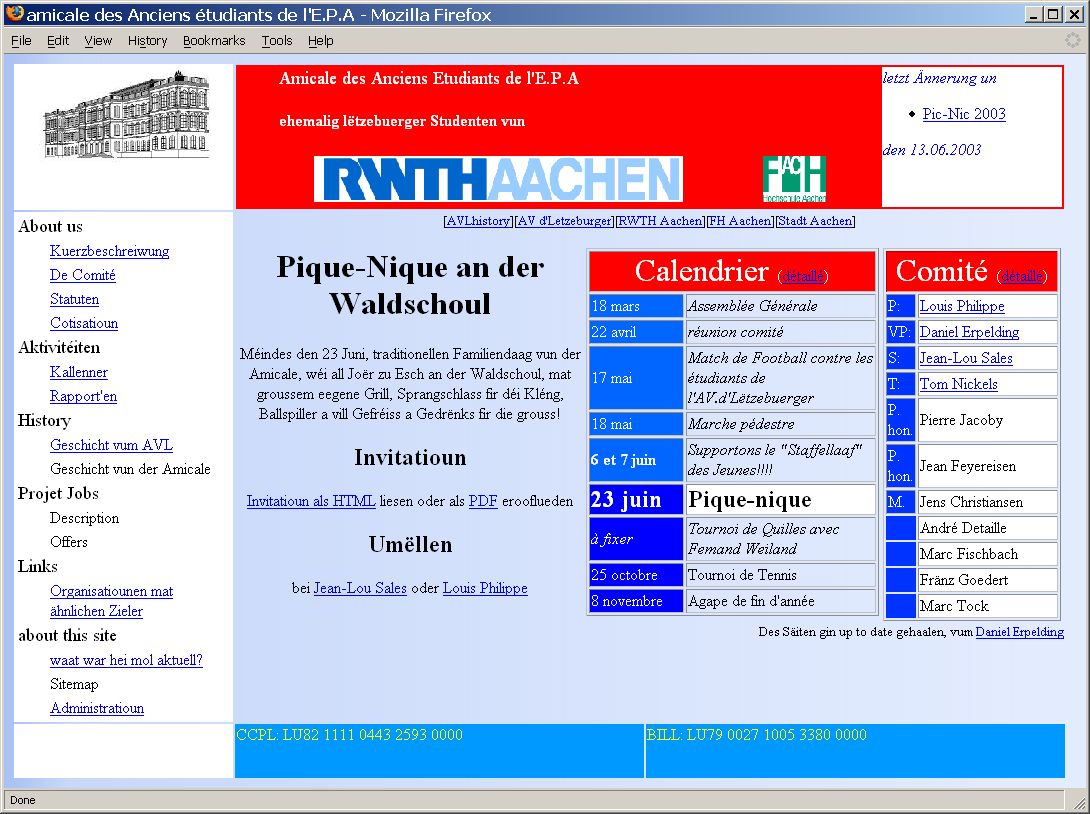Click Tom Nickels in the Comité table
This screenshot has width=1090, height=814.
[959, 384]
